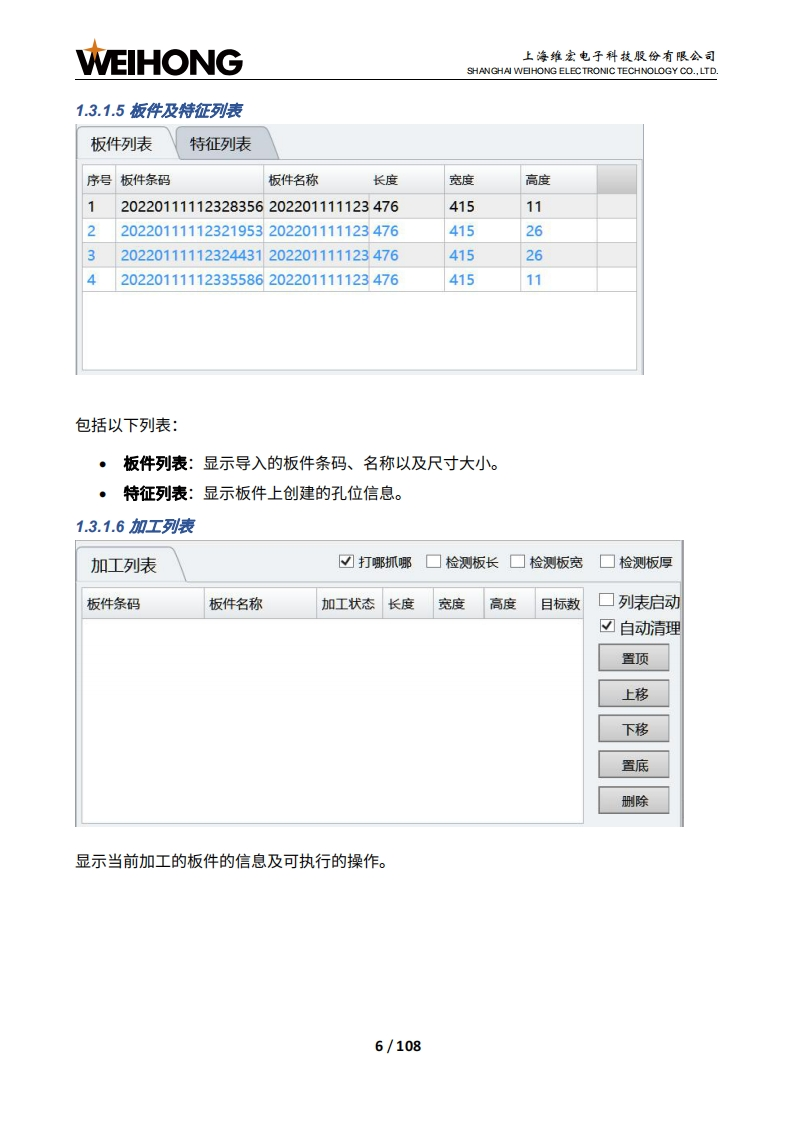Image resolution: width=793 pixels, height=1122 pixels.
Task: Check the 检测板厚 option
Action: tap(606, 562)
